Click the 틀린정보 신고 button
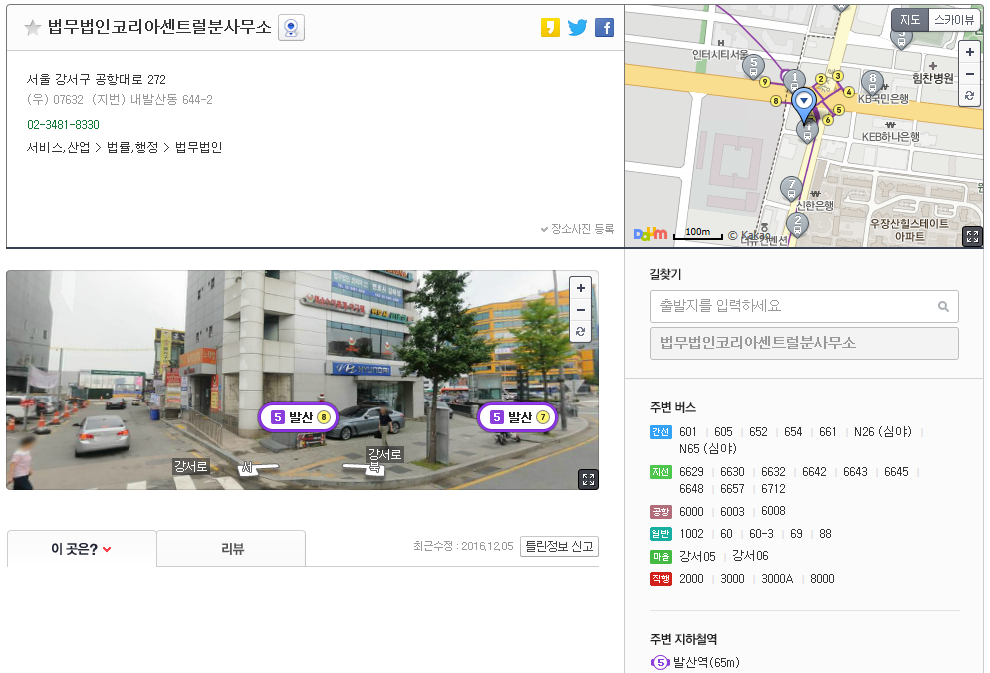 point(559,546)
